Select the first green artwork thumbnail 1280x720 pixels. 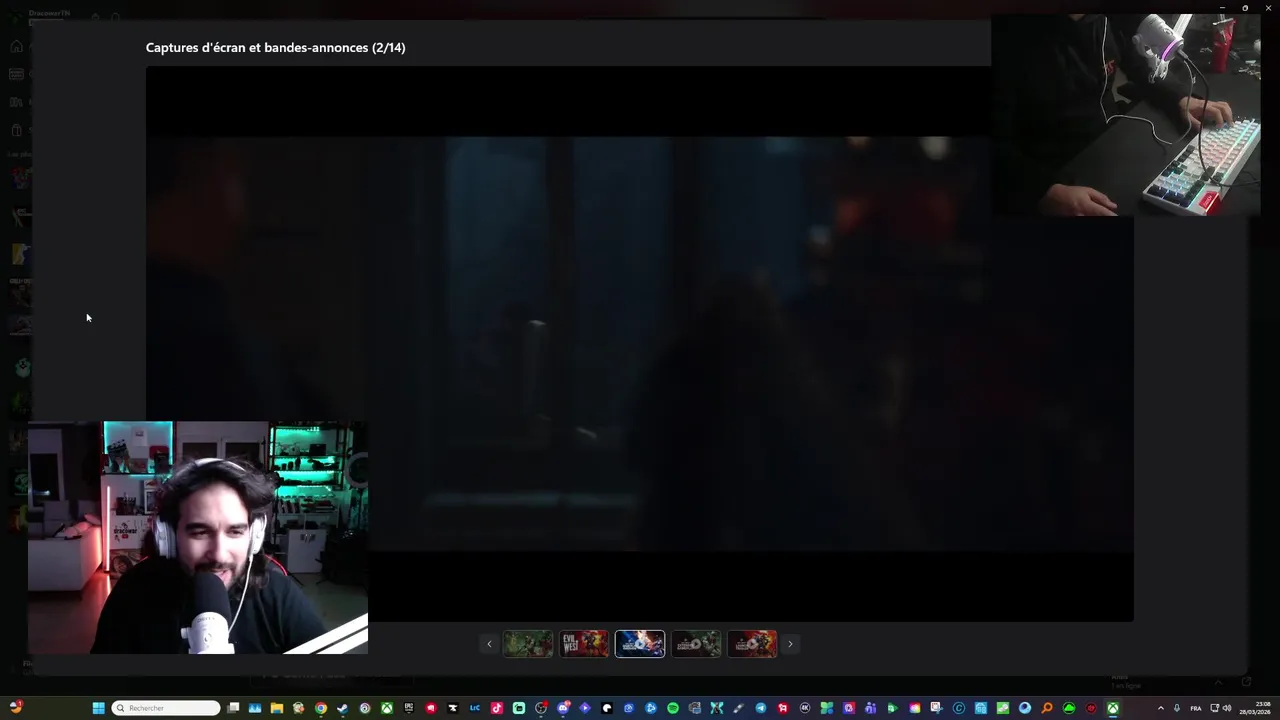(x=528, y=643)
